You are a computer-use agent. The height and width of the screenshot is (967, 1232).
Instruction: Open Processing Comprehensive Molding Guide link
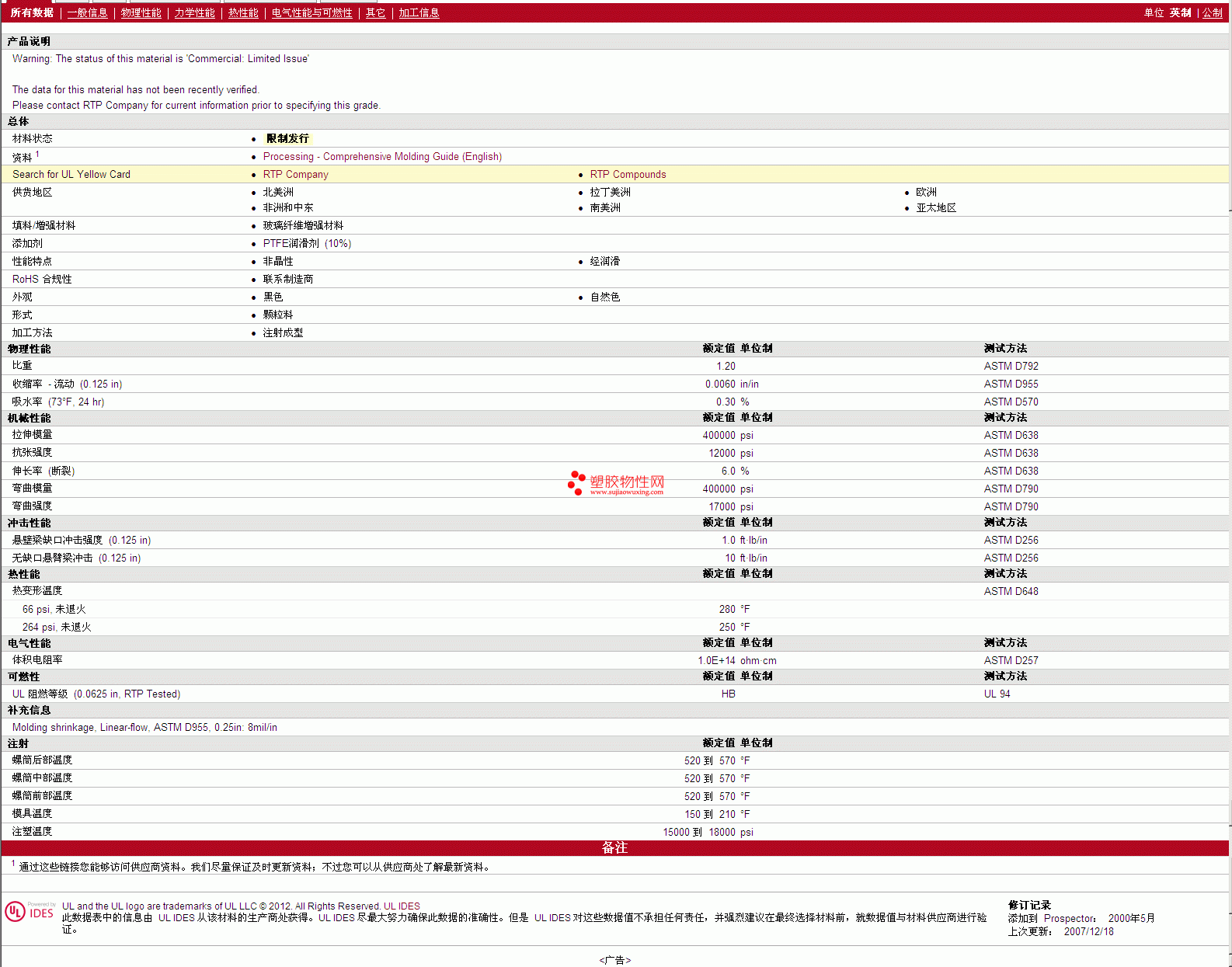382,157
